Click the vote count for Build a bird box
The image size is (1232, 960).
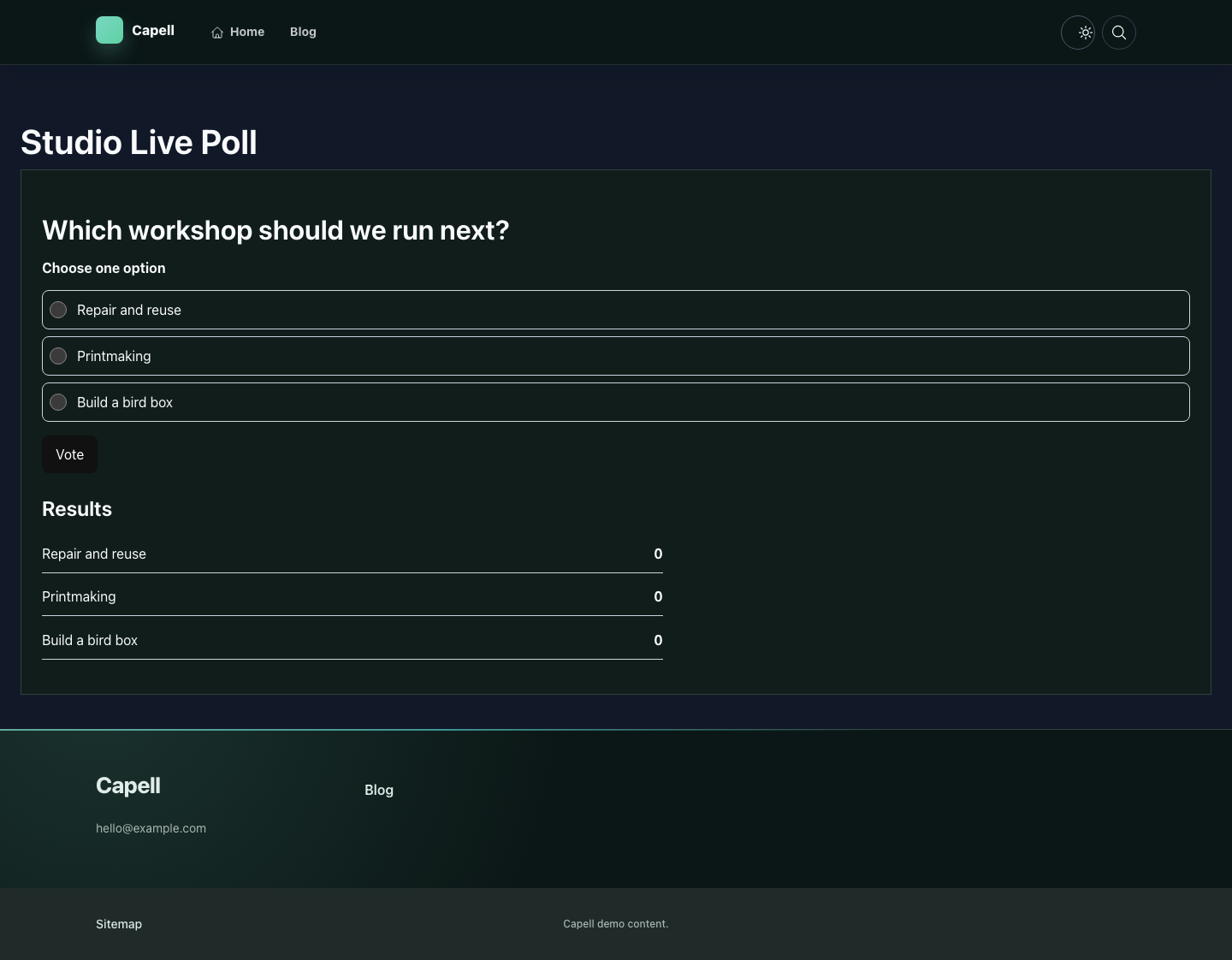pos(658,640)
